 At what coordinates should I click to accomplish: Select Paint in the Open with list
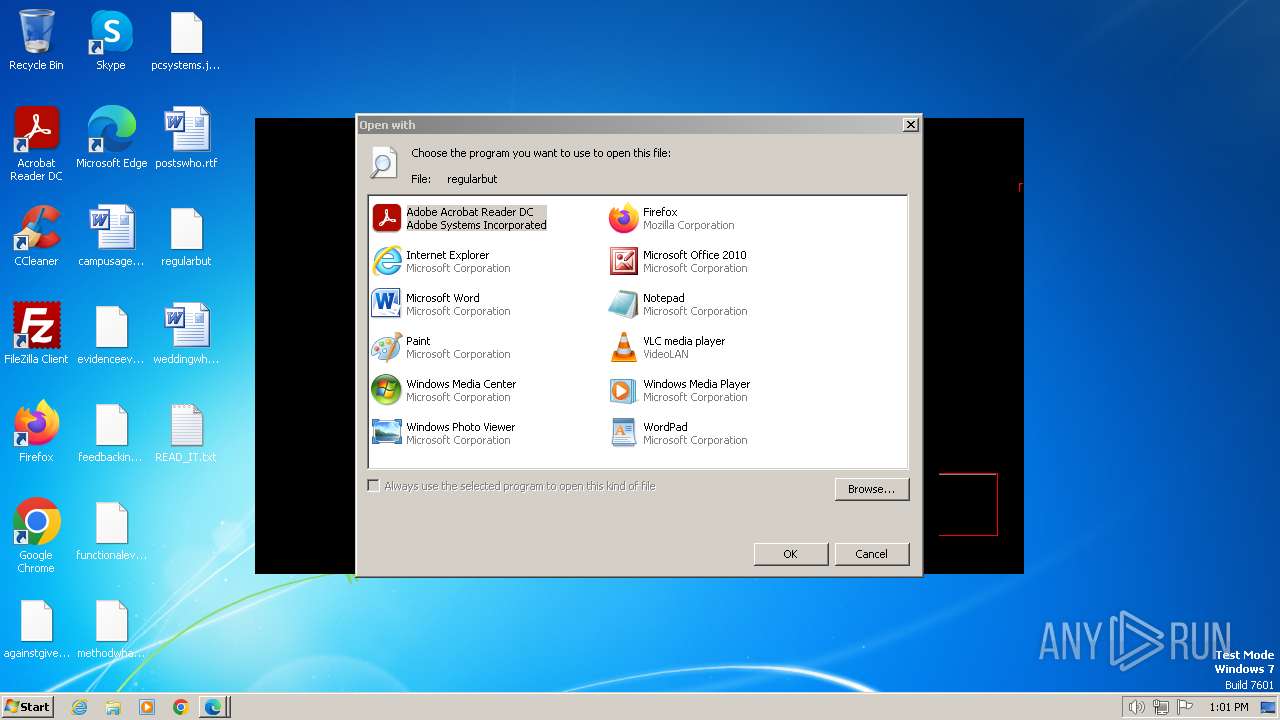click(441, 347)
